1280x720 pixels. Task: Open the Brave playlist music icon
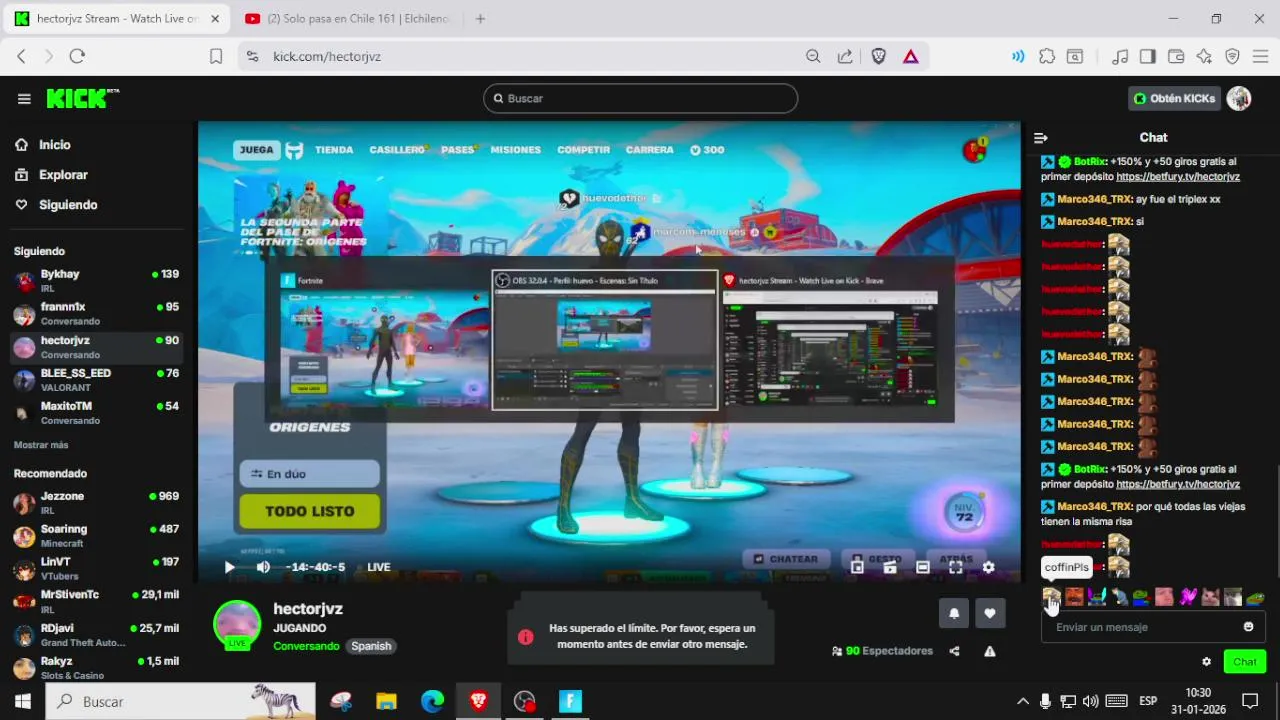point(1120,57)
